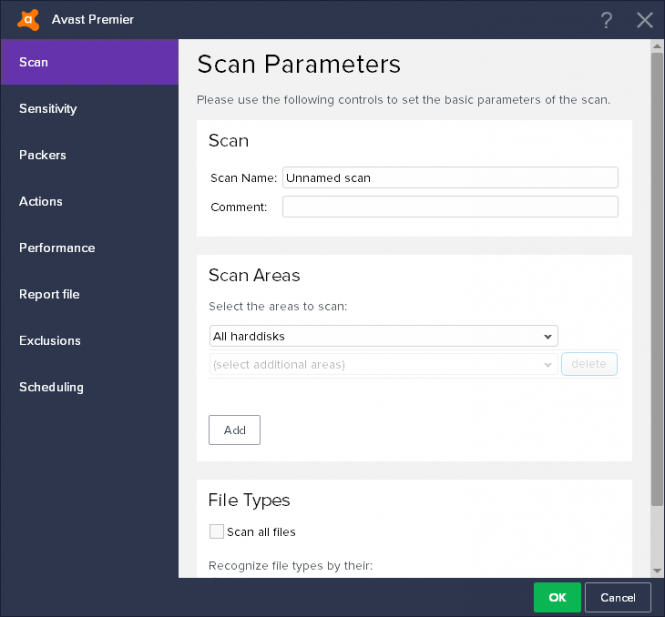Enable the Scan all files checkbox
The image size is (665, 617).
click(x=216, y=531)
